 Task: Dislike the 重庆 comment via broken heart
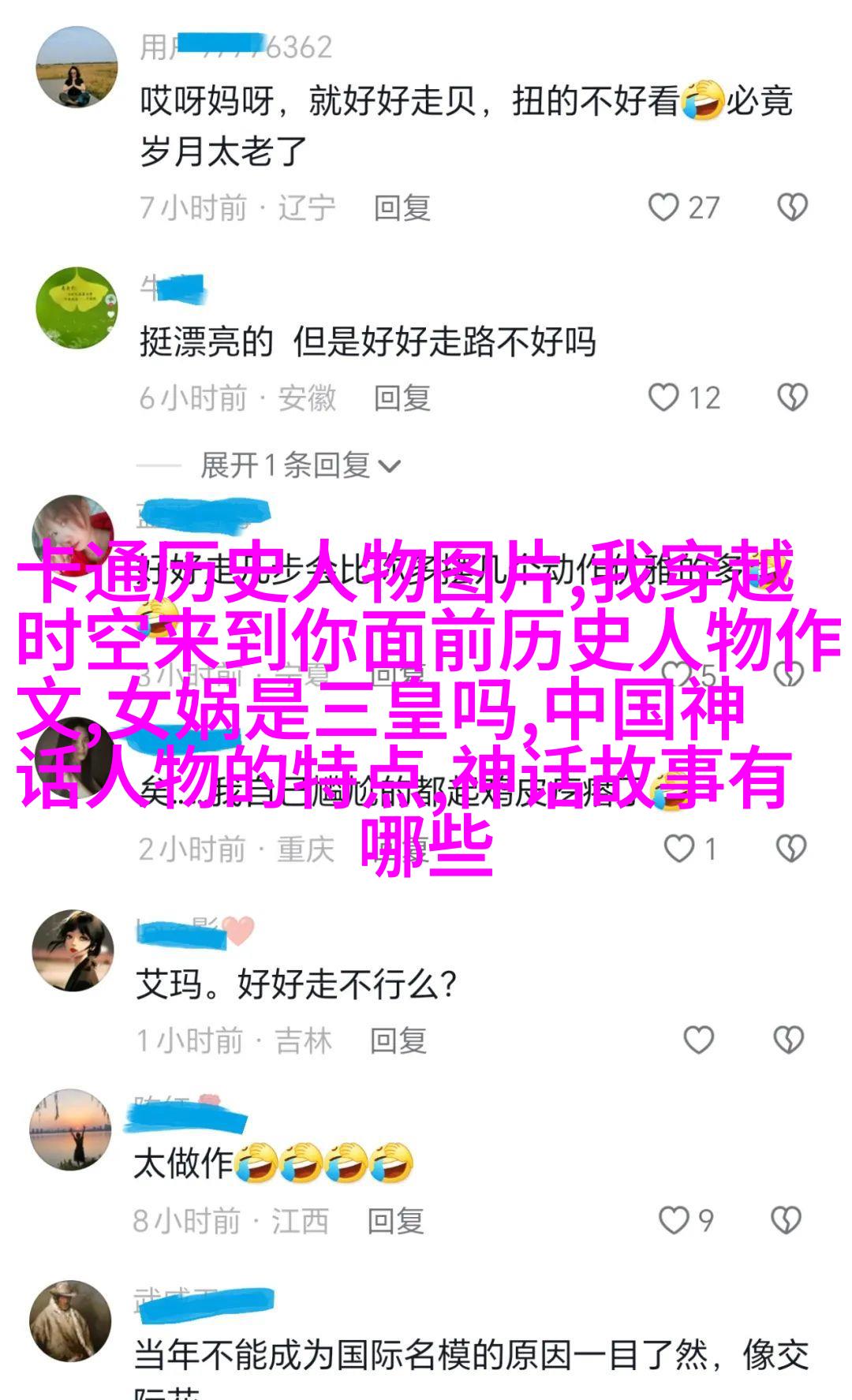coord(790,849)
